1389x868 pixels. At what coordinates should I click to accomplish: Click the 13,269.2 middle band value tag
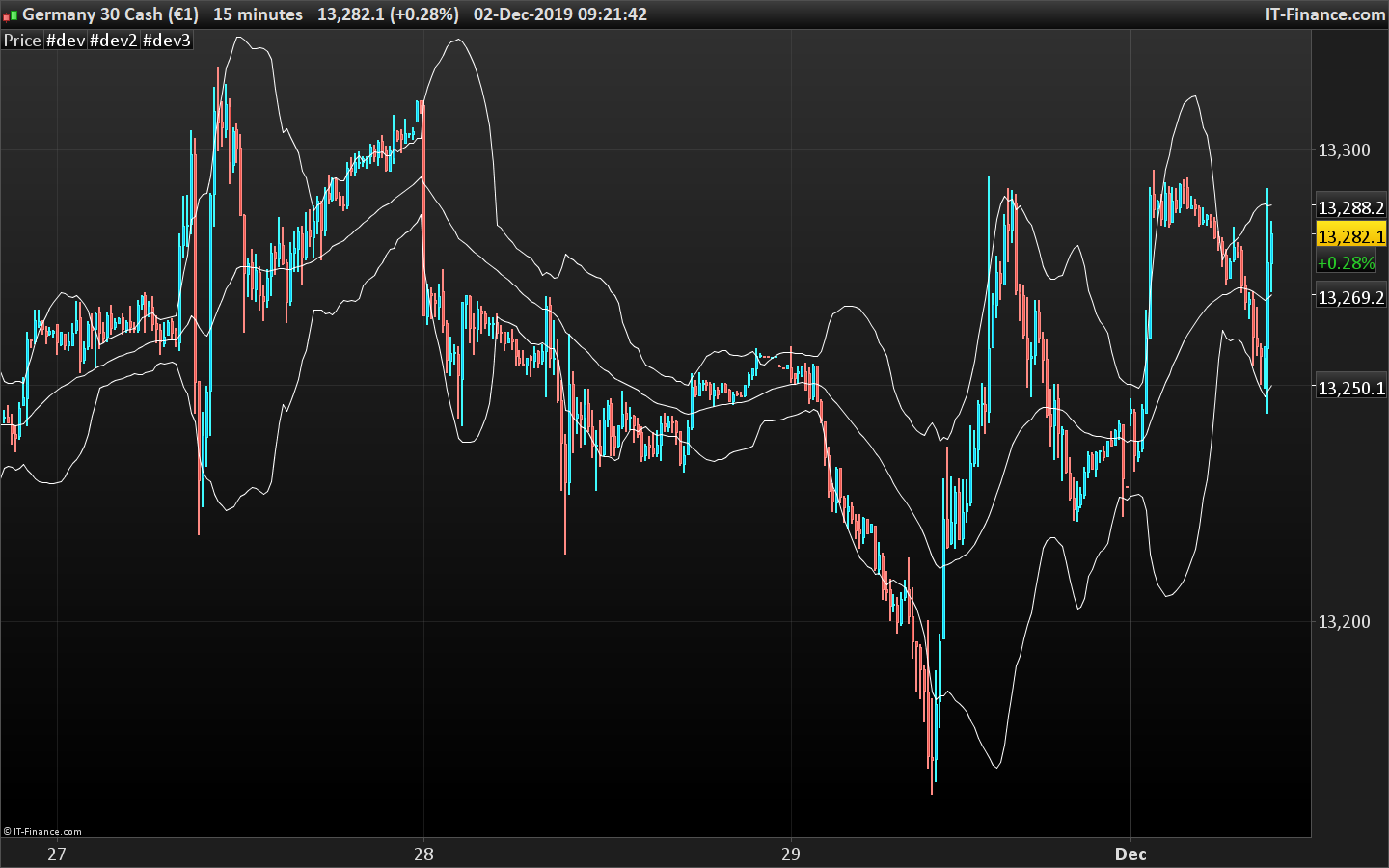pyautogui.click(x=1350, y=297)
